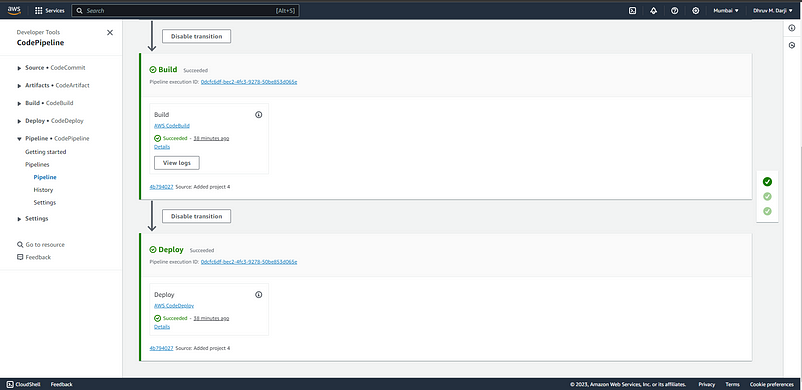Open the history clock icon on right edge

click(x=792, y=46)
